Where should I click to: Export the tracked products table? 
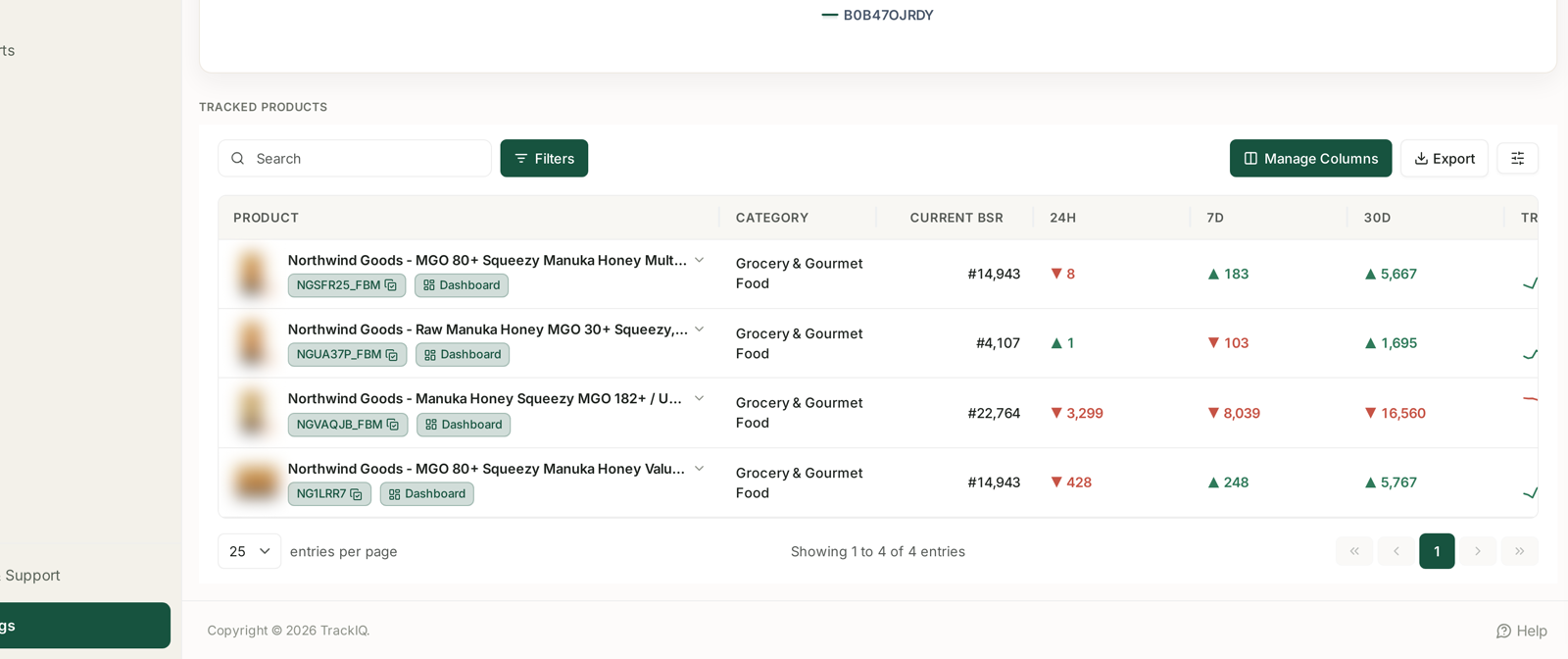click(1445, 159)
